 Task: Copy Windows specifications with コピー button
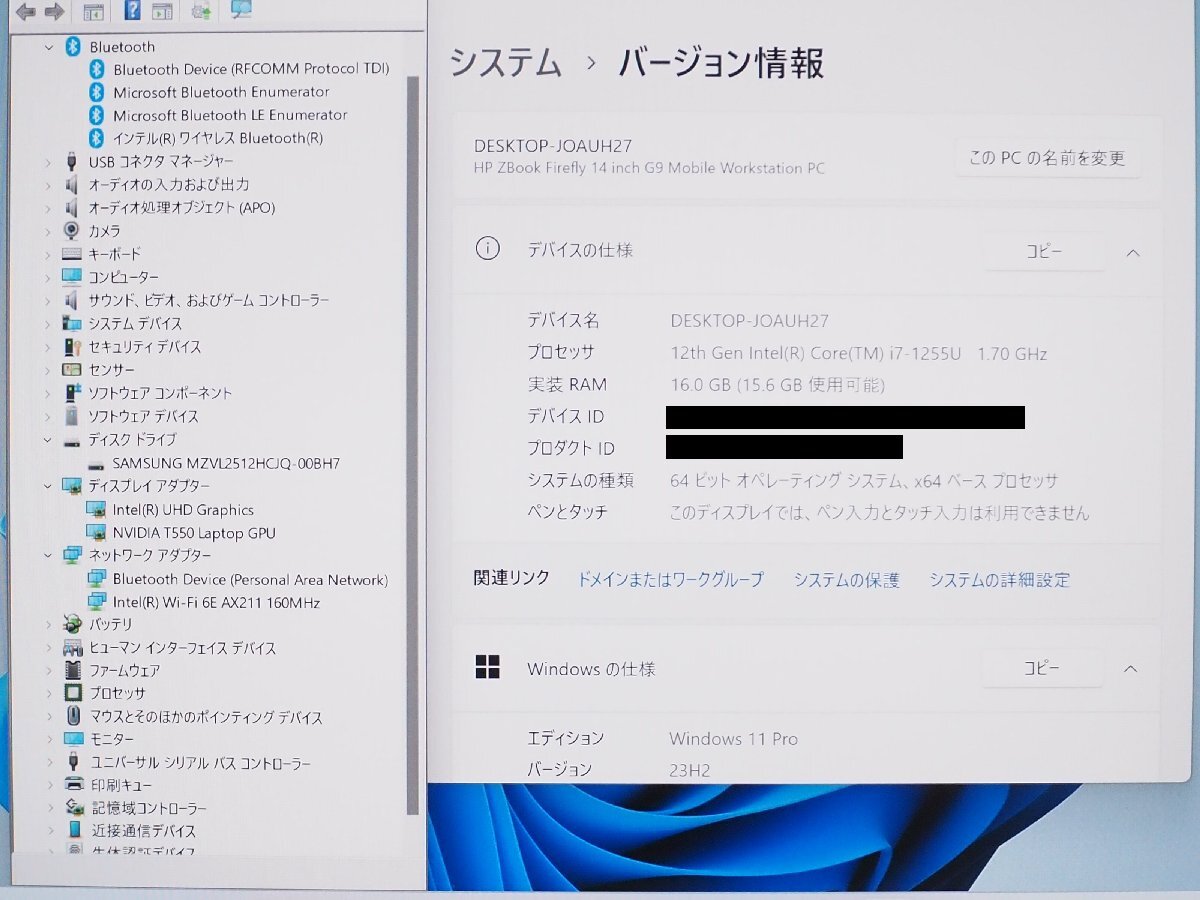pyautogui.click(x=1041, y=668)
